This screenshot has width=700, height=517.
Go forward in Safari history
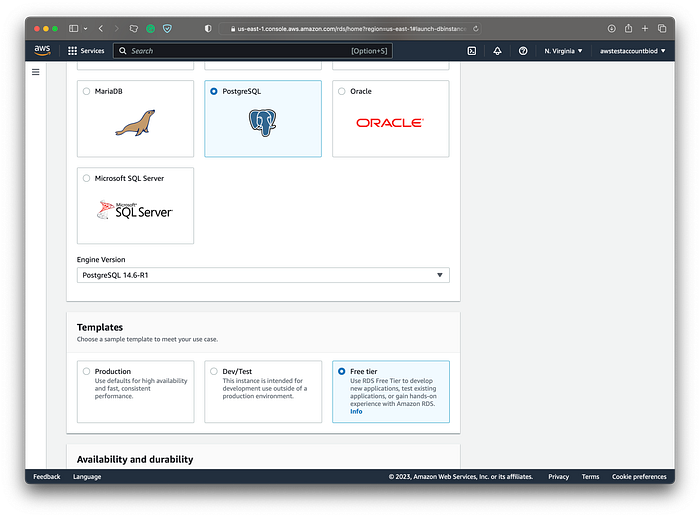(117, 29)
